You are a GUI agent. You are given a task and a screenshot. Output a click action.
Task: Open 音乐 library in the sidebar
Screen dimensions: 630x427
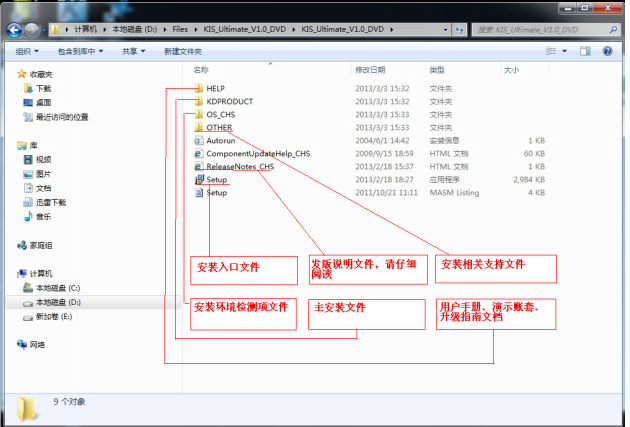point(44,217)
